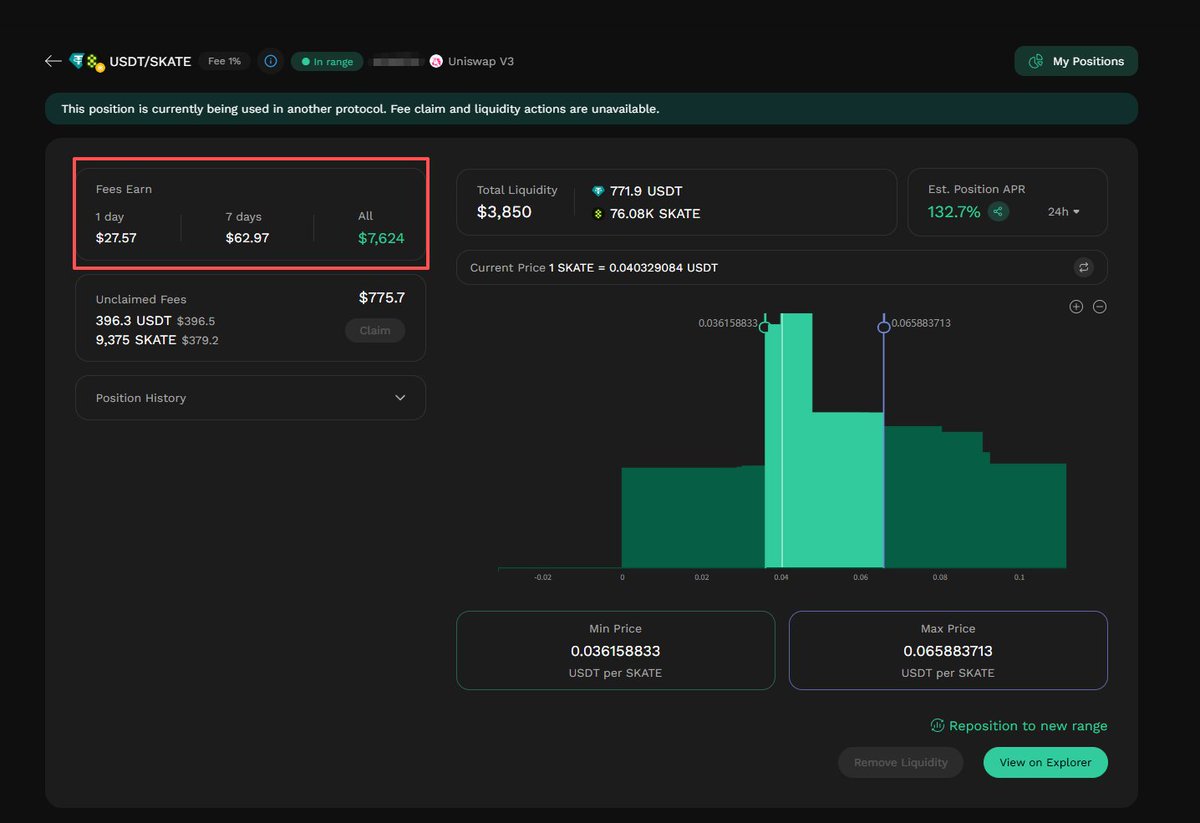The image size is (1200, 823).
Task: Click the SKATE token icon in Total Liquidity
Action: pyautogui.click(x=598, y=214)
